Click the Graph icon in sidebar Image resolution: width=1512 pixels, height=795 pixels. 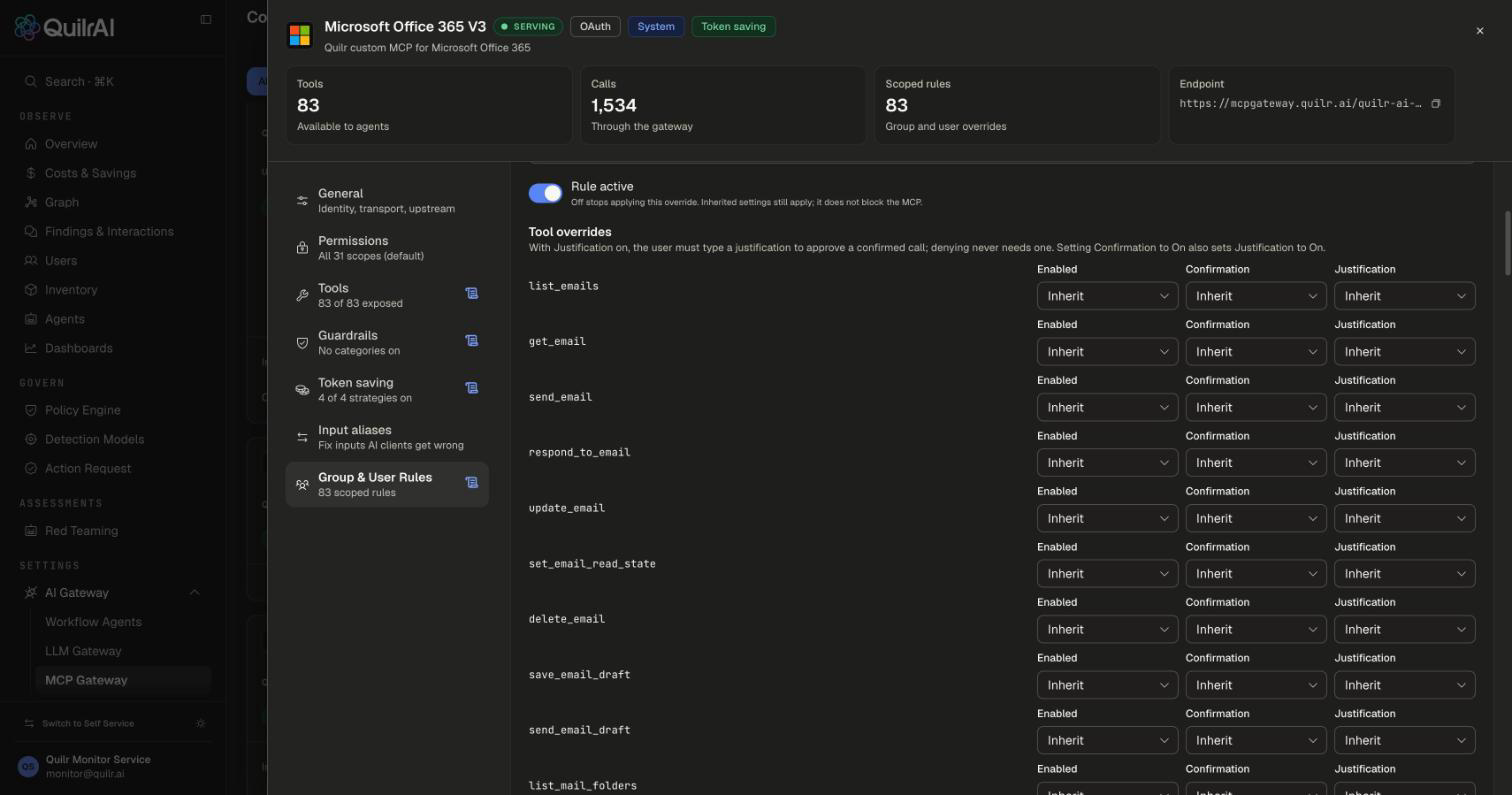(x=30, y=202)
